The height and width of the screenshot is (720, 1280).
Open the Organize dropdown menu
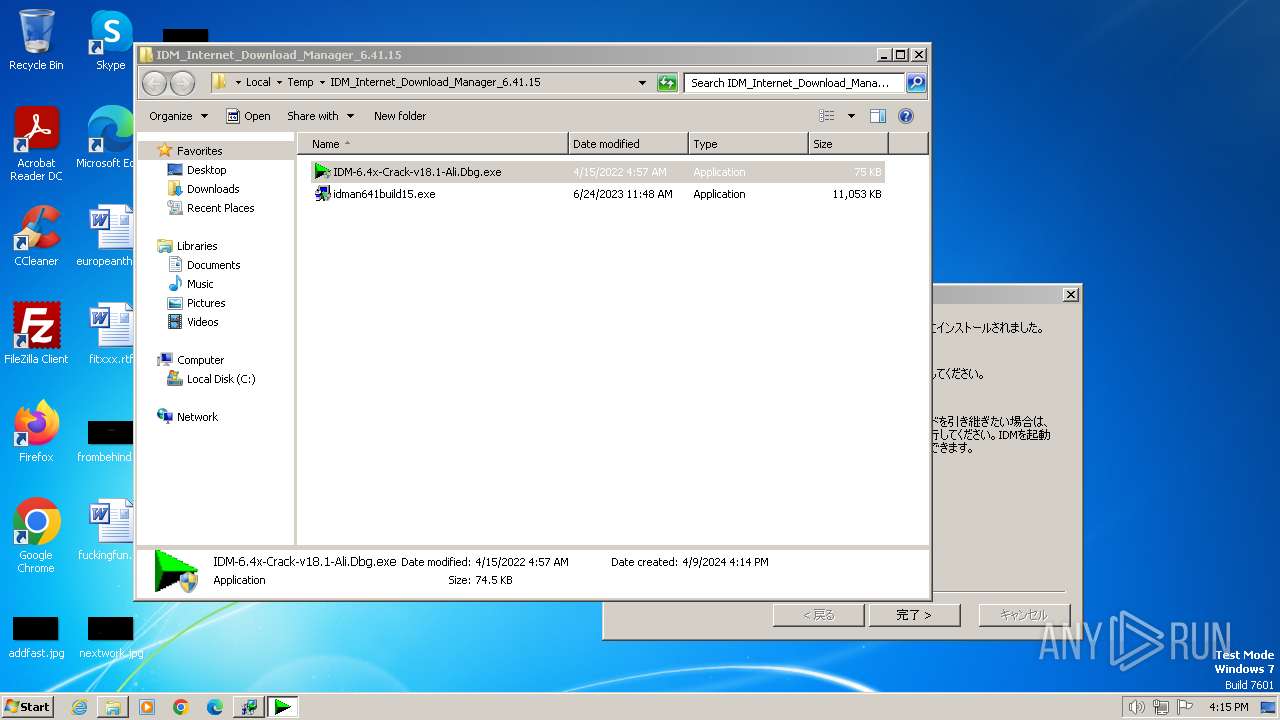[178, 116]
